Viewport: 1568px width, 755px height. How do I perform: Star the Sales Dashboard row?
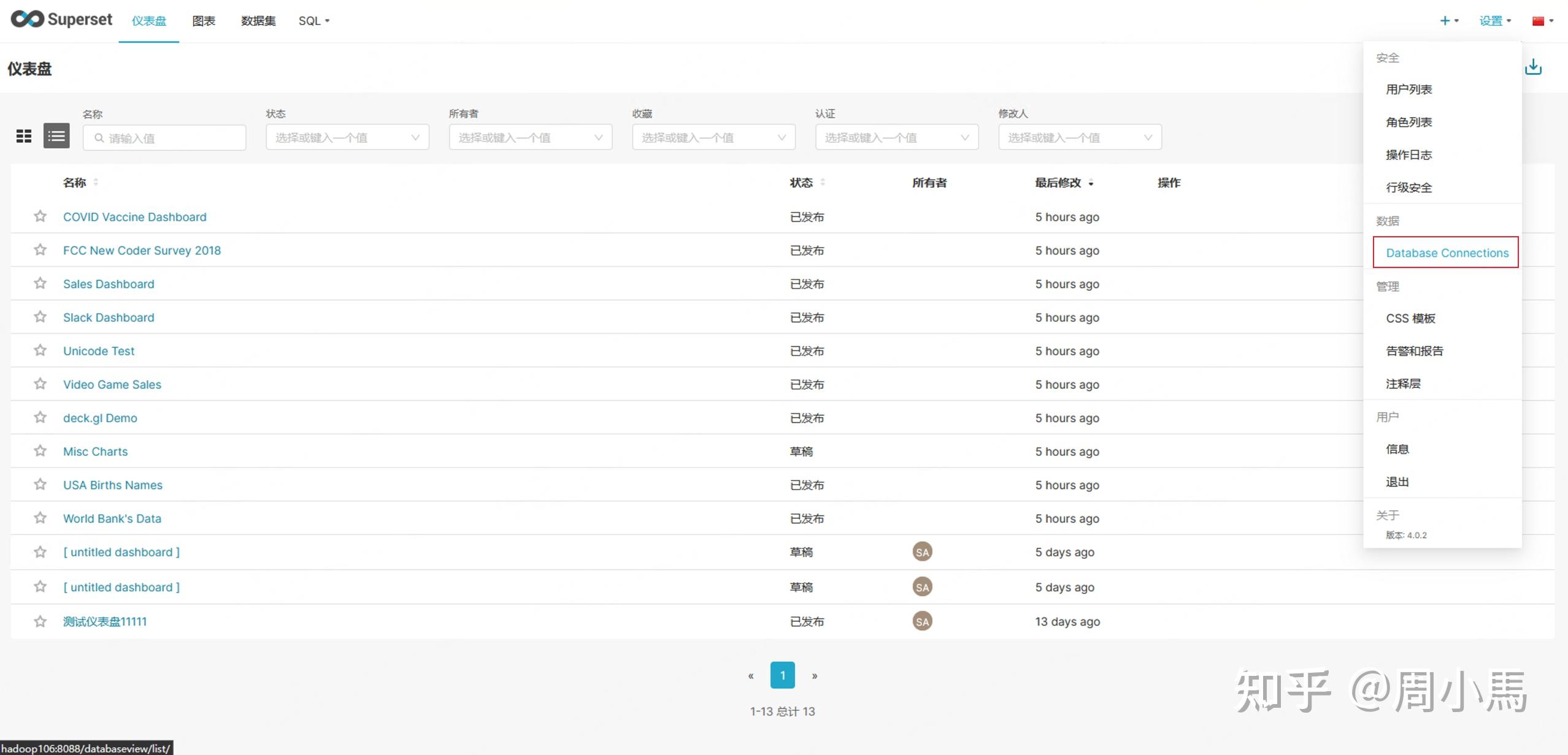(40, 283)
